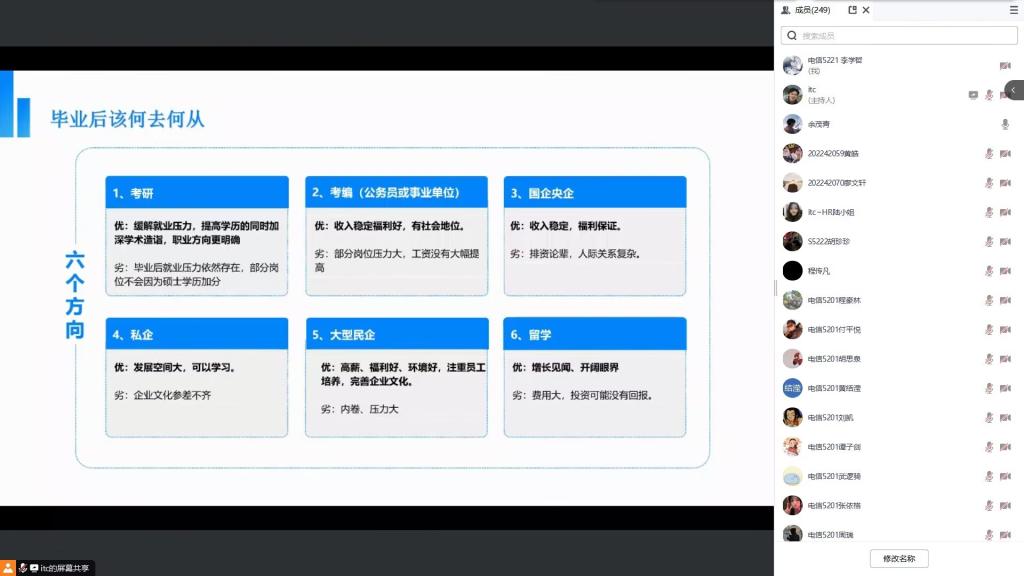
Task: Click the 修改名称 button
Action: (899, 558)
